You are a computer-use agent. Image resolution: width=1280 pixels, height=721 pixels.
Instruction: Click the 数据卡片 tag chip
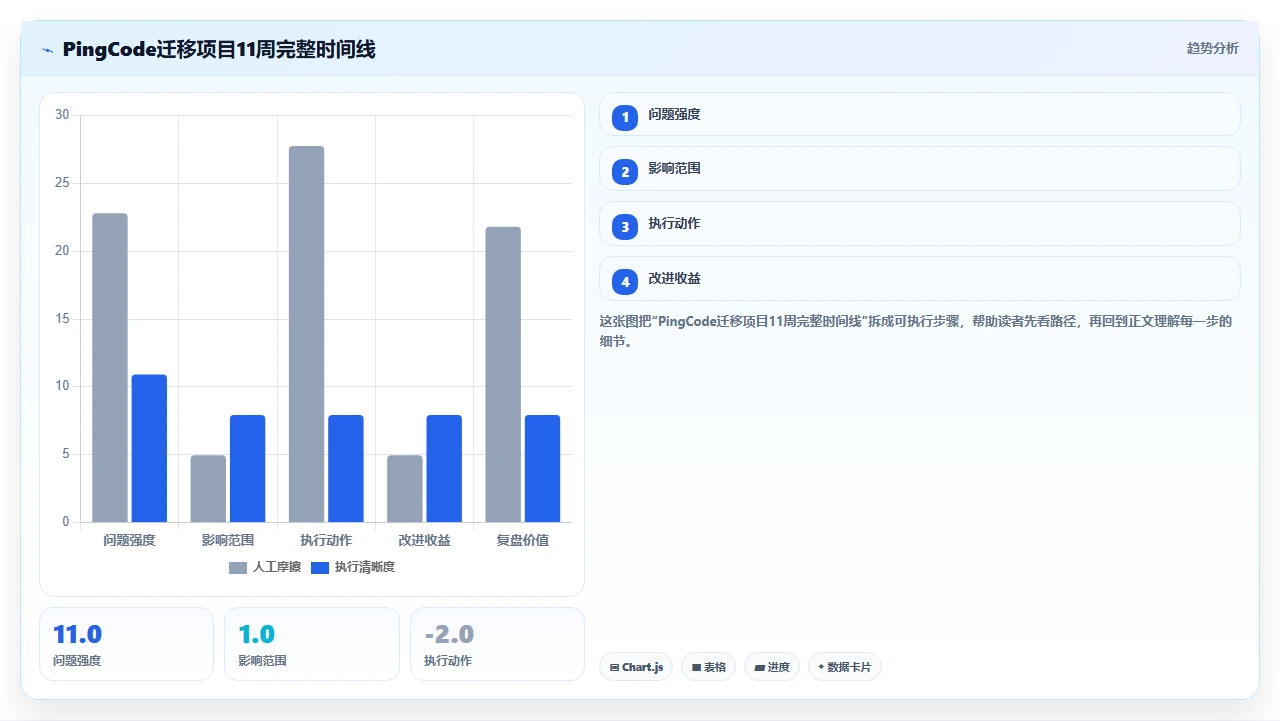845,667
